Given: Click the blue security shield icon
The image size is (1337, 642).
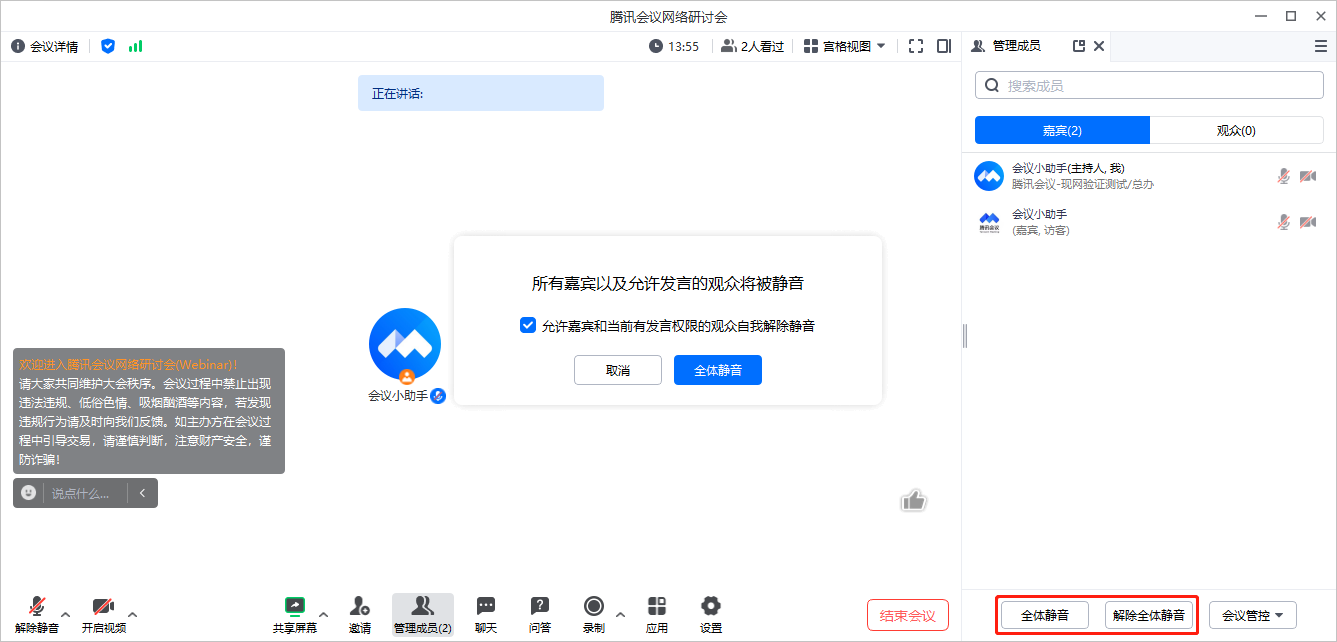Looking at the screenshot, I should [108, 46].
